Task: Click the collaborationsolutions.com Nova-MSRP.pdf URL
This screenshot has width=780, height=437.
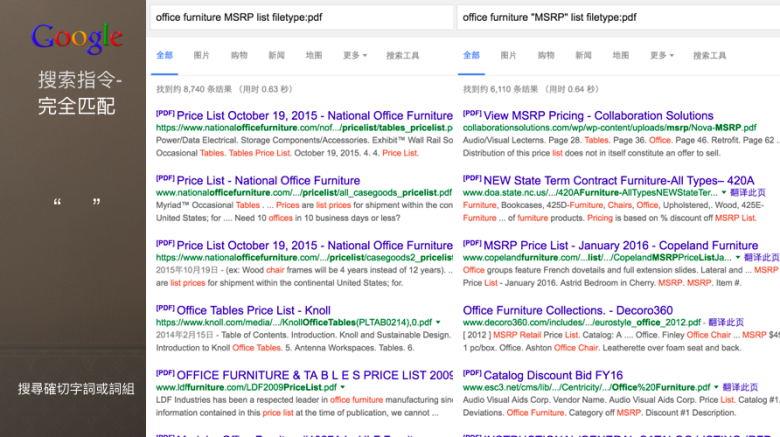Action: coord(609,128)
